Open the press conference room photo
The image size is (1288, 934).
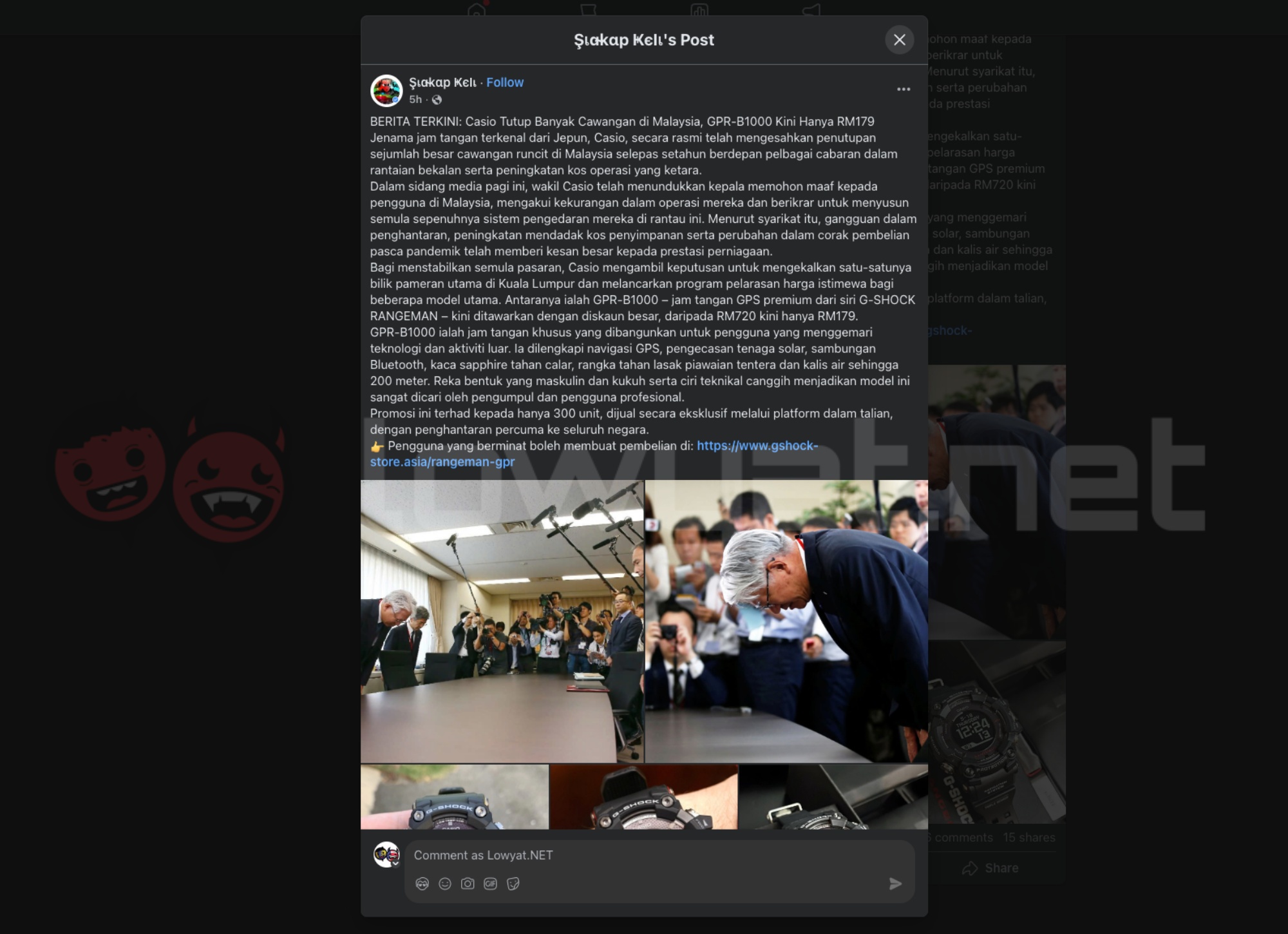click(502, 621)
